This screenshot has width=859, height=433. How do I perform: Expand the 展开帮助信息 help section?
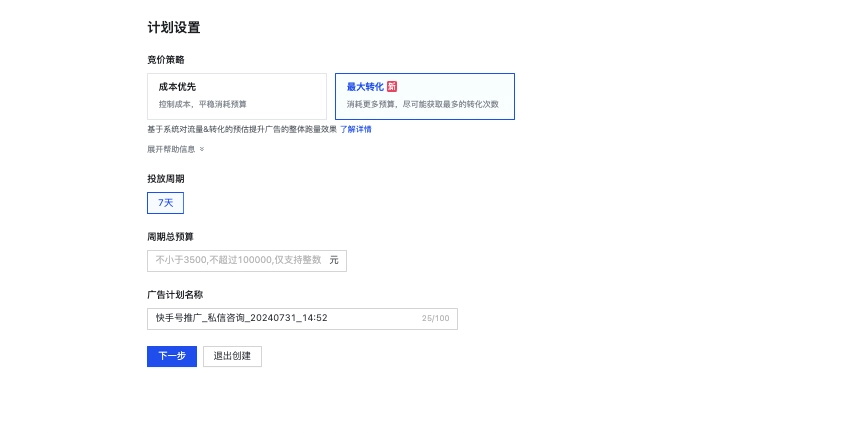[171, 149]
